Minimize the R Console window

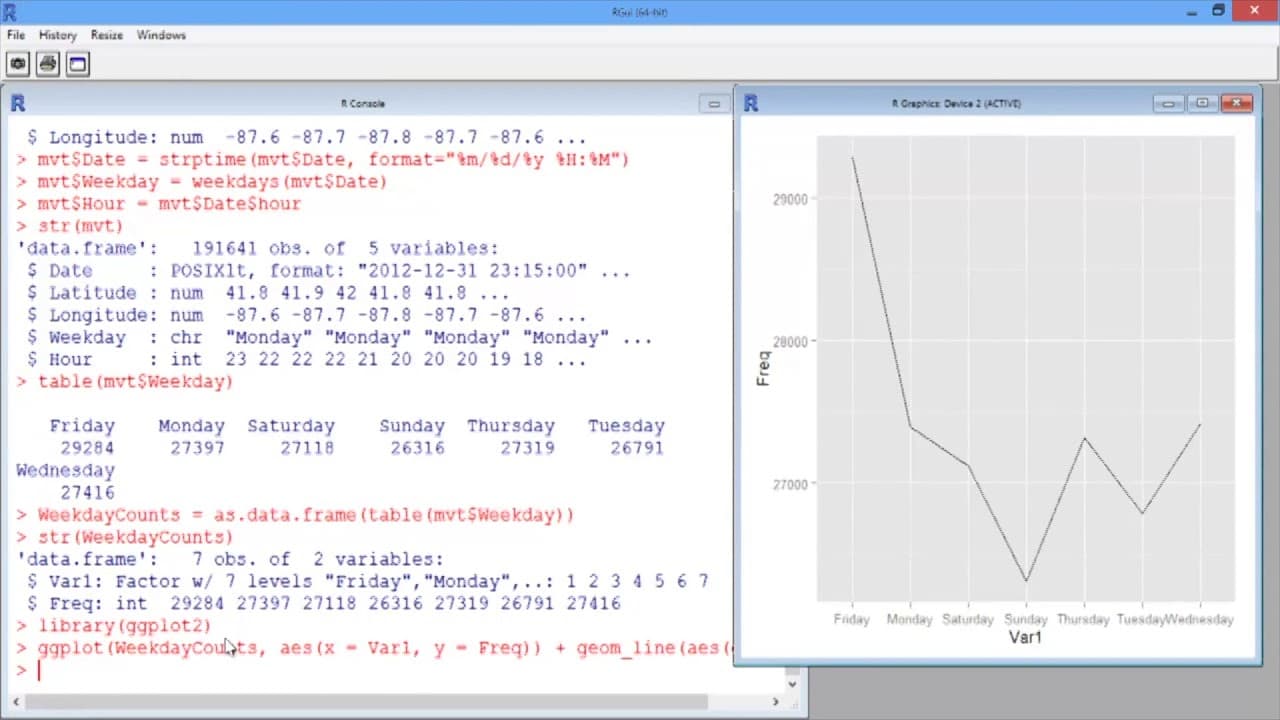[714, 103]
